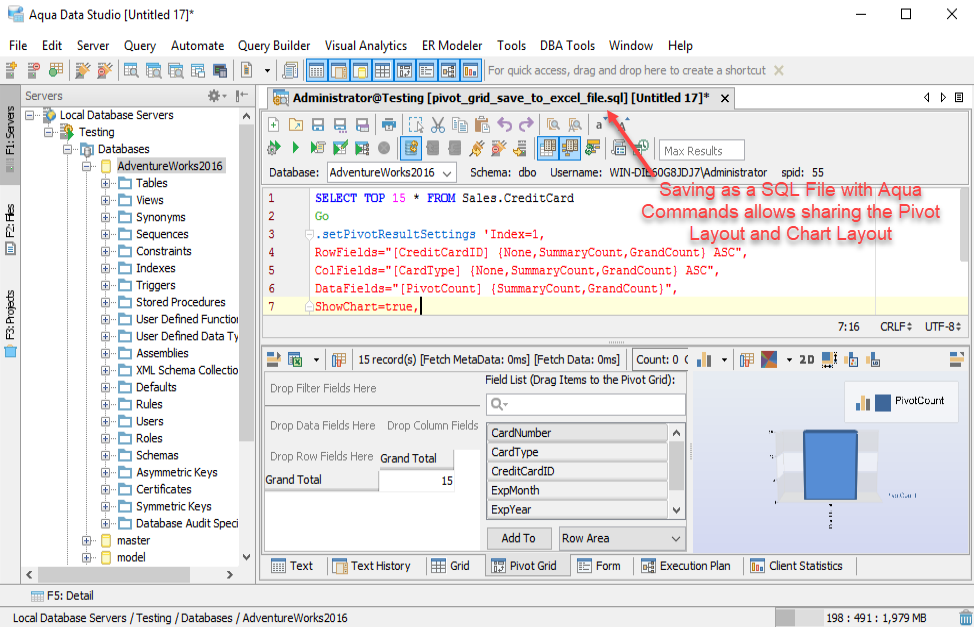
Task: Open the Query Builder menu
Action: (274, 46)
